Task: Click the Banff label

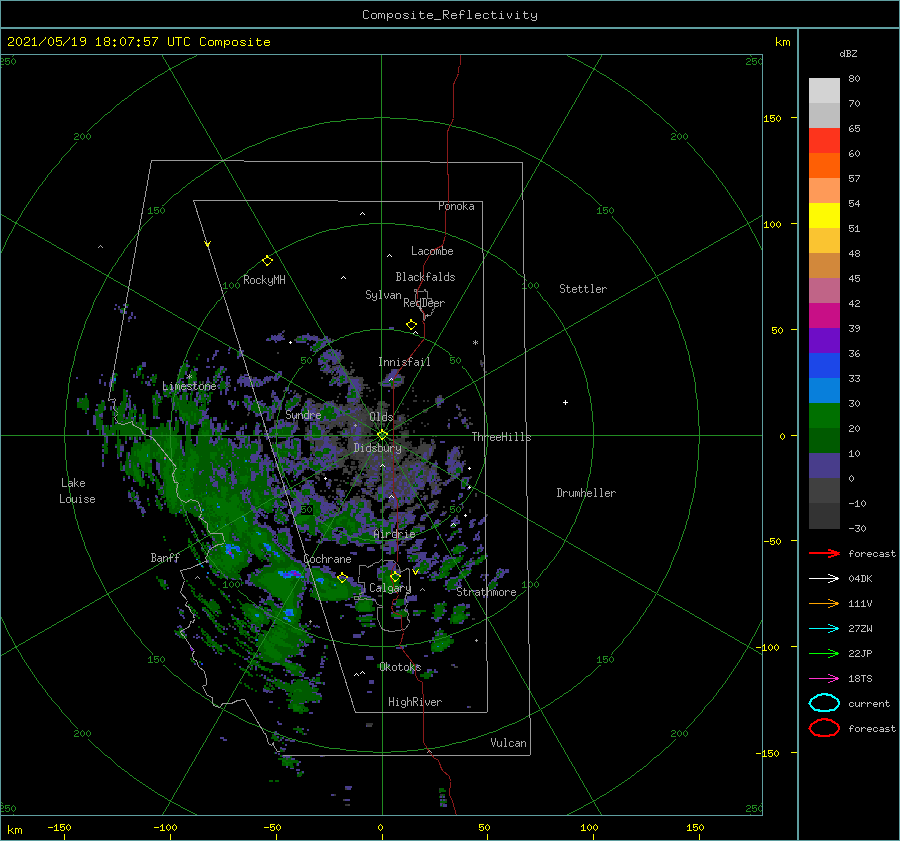Action: tap(165, 558)
